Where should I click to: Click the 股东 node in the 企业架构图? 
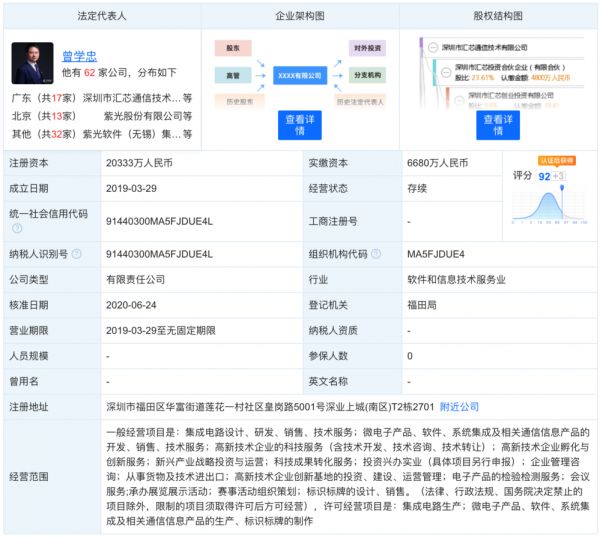pyautogui.click(x=232, y=47)
